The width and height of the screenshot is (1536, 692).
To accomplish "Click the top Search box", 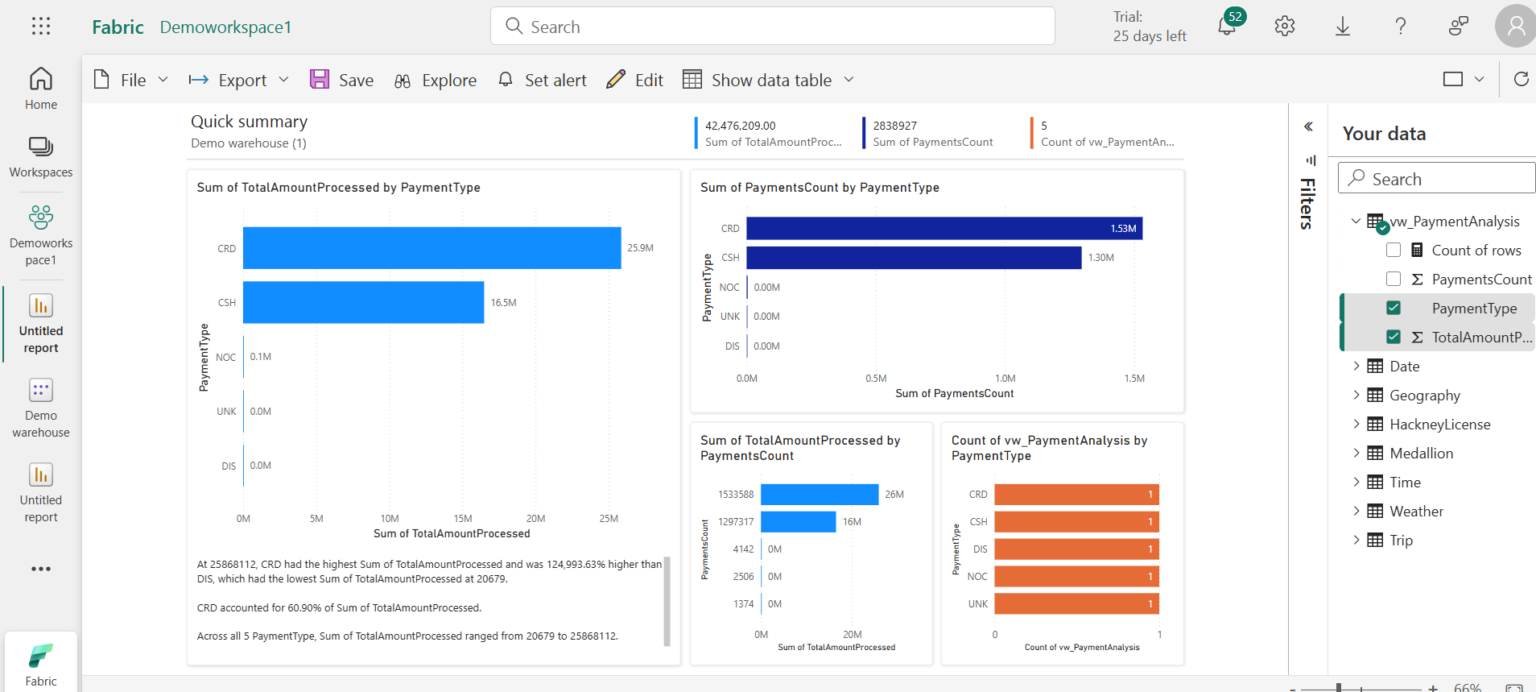I will tap(772, 26).
